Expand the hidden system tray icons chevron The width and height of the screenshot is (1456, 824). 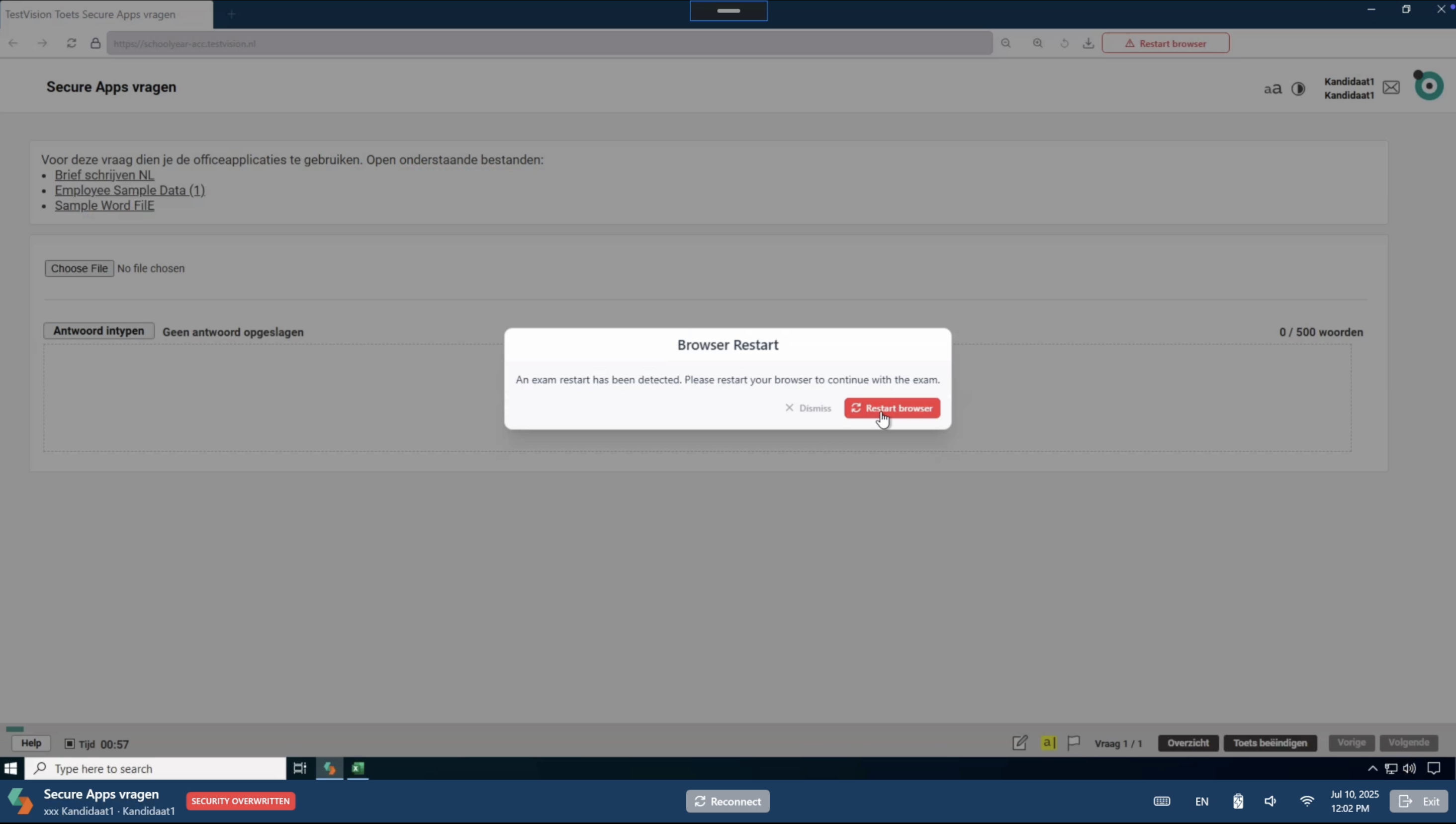tap(1372, 768)
